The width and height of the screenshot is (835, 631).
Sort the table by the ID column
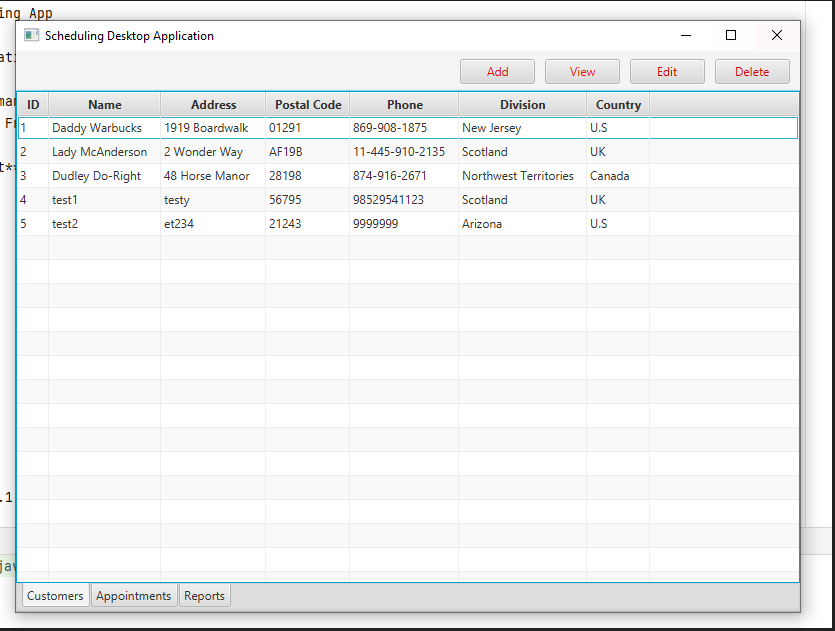(33, 104)
